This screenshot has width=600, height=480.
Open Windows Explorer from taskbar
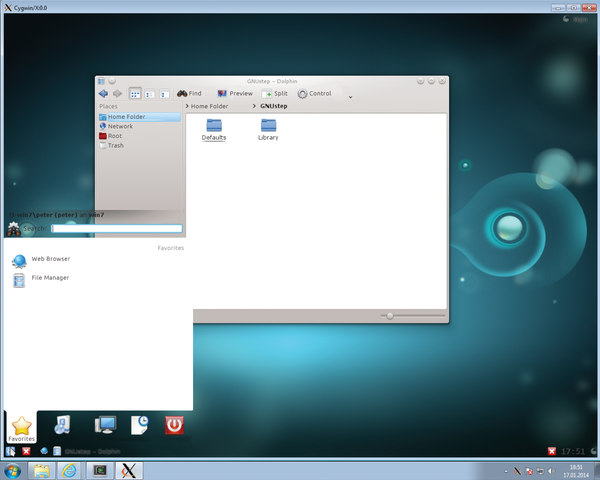point(42,470)
